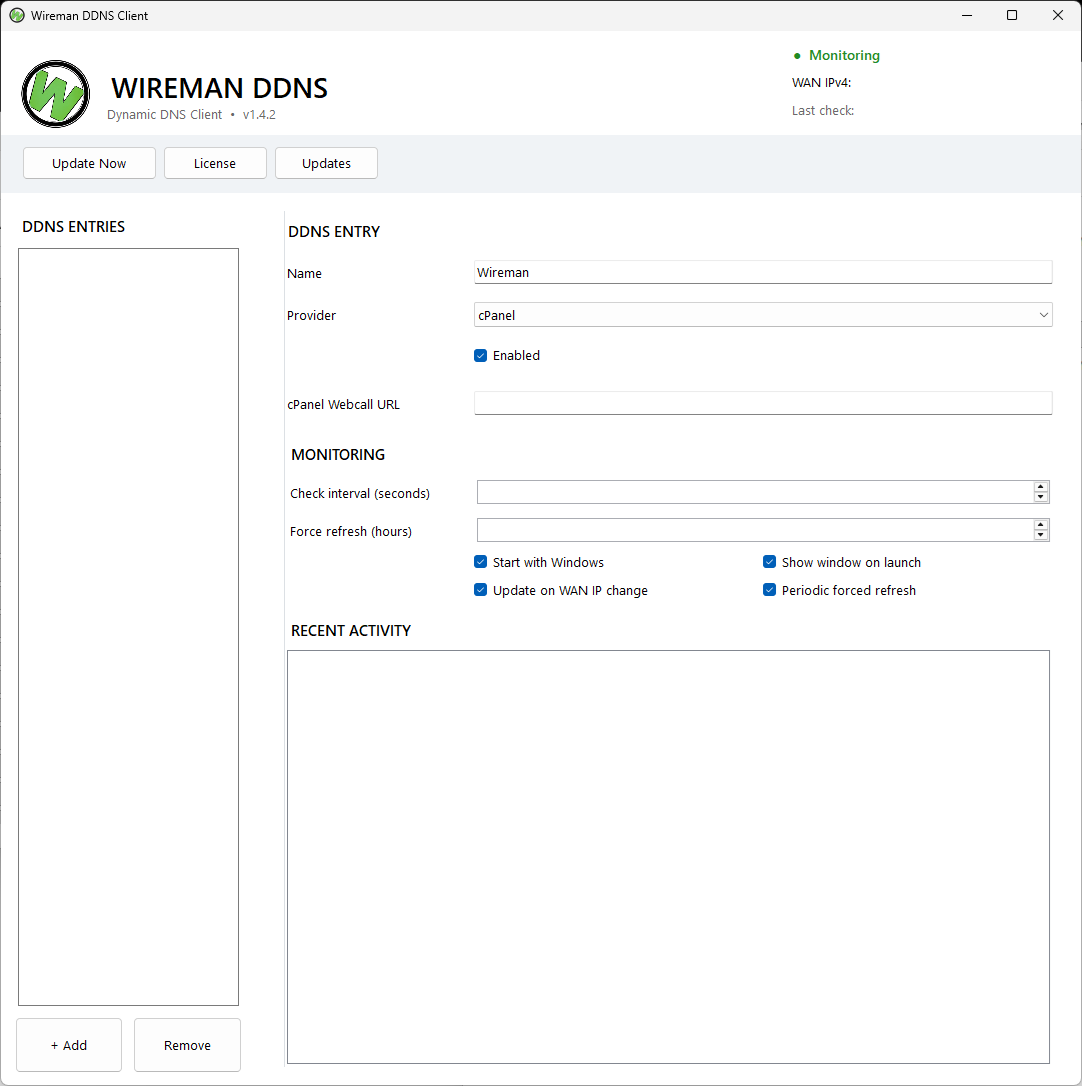Click the DDNS entries list box
1087x1086 pixels.
pos(128,627)
